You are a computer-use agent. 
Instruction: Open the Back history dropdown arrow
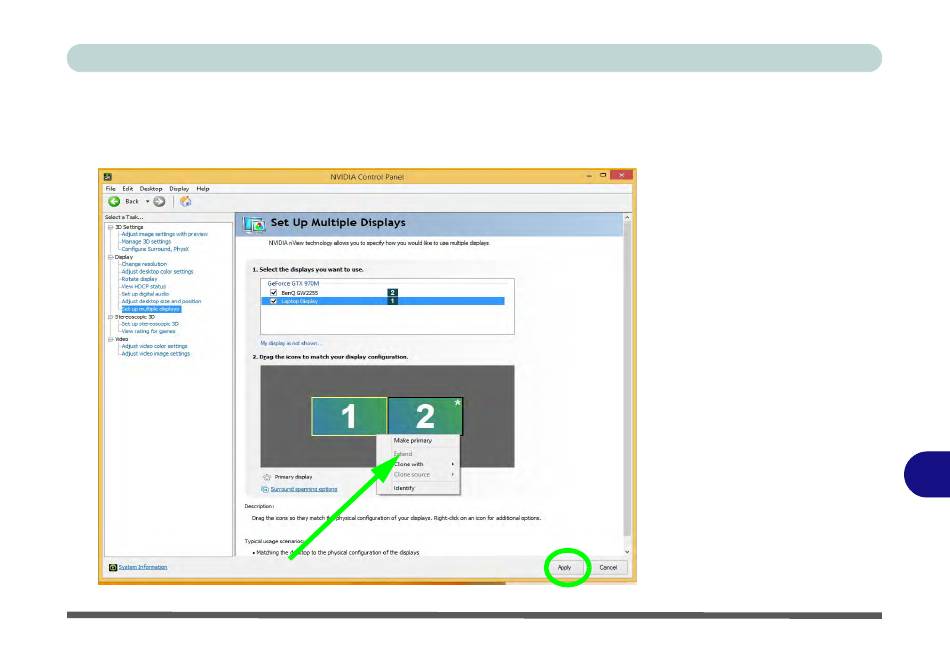click(x=147, y=201)
